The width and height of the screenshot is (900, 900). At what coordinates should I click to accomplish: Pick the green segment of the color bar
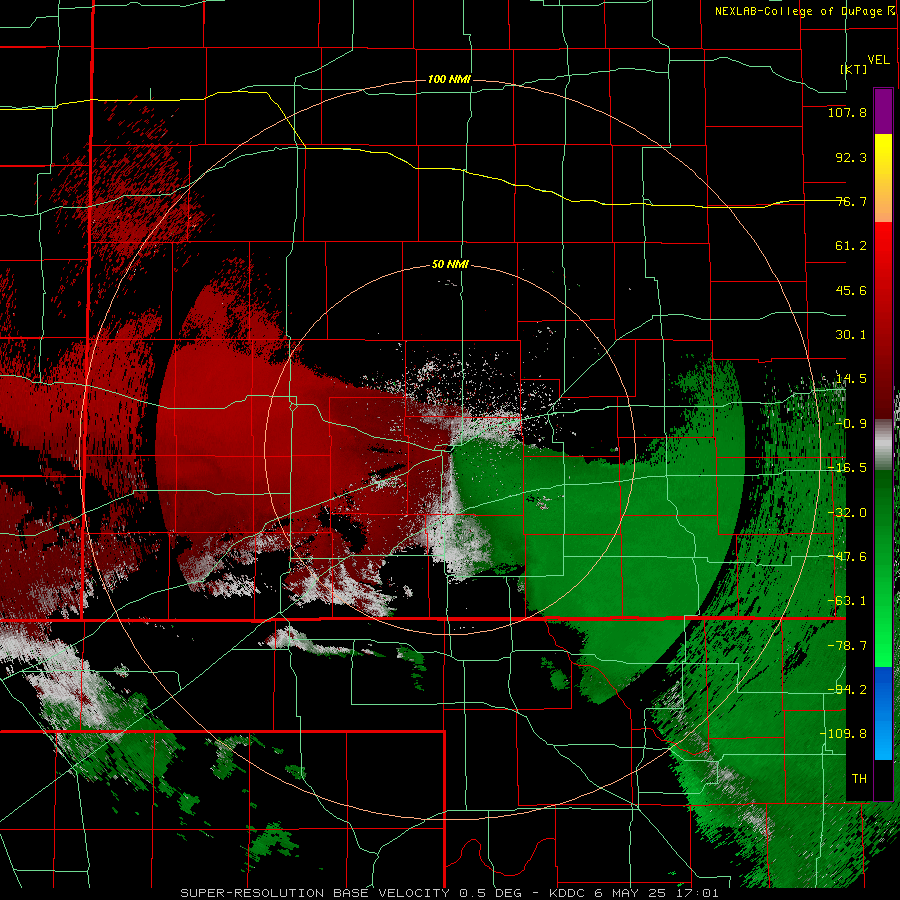[883, 568]
